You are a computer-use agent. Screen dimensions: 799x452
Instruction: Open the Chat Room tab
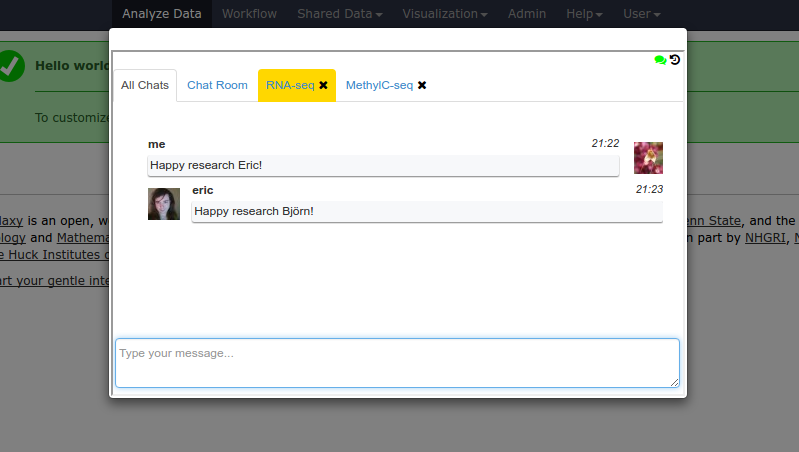(x=217, y=86)
